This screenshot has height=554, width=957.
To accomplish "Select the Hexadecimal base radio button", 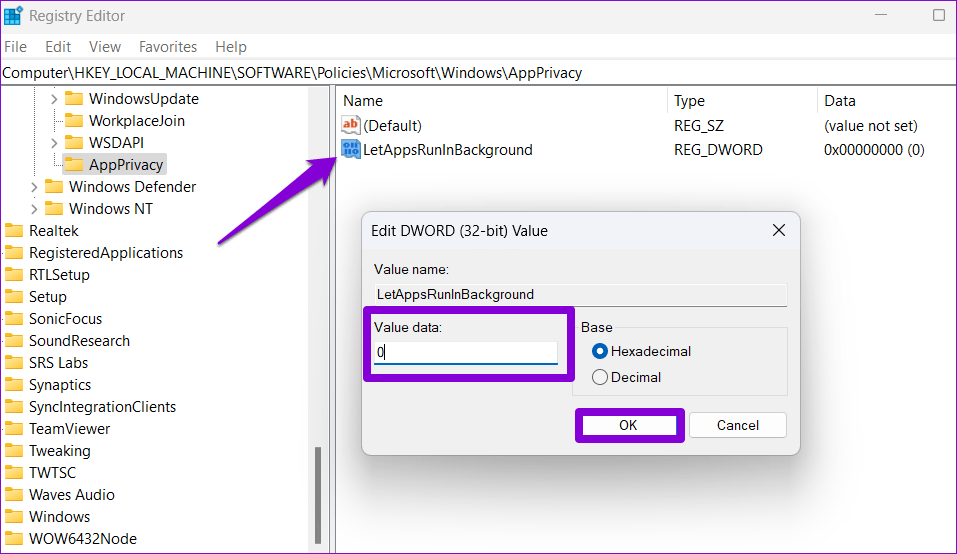I will [599, 351].
